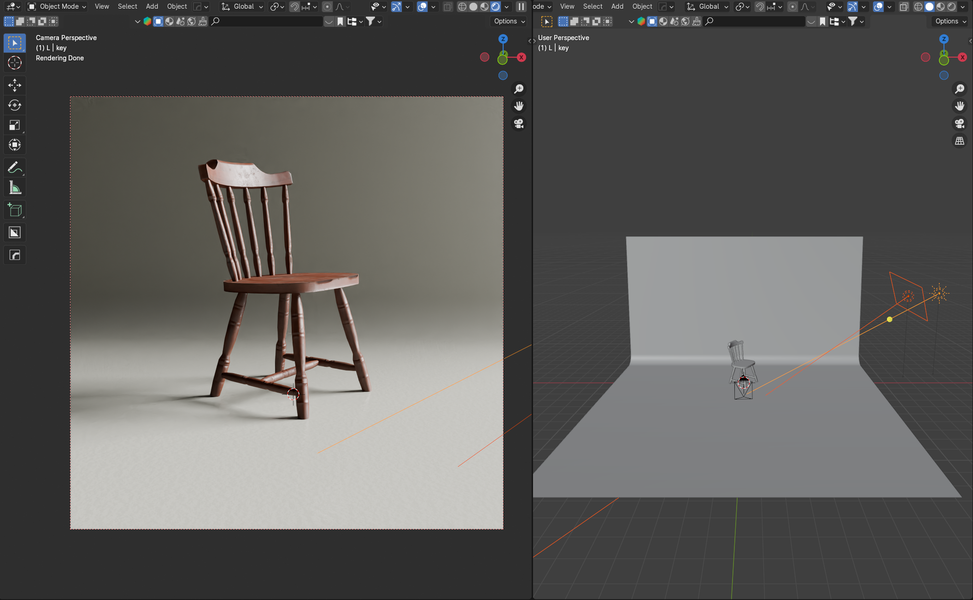
Task: Switch right viewport to rendered shading
Action: (x=951, y=6)
